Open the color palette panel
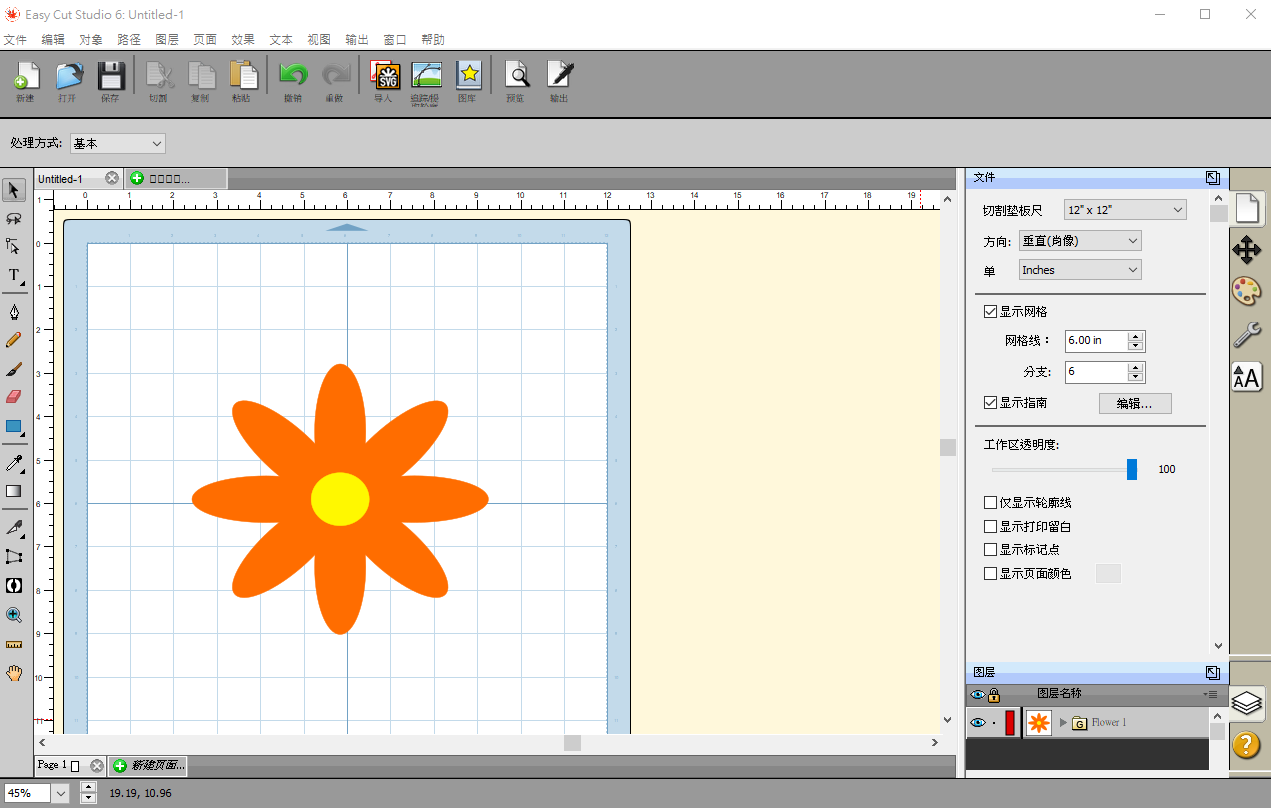 click(x=1246, y=292)
